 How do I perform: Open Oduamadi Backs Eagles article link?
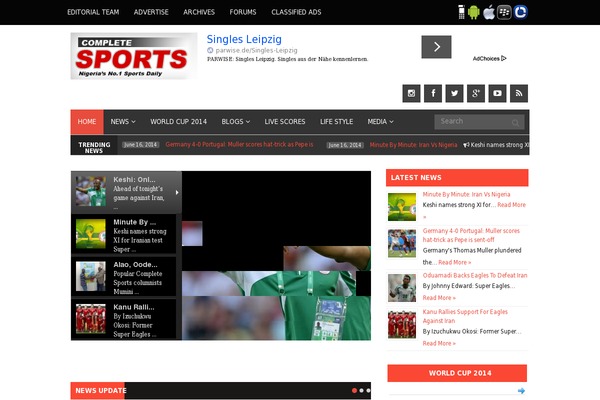tap(475, 276)
